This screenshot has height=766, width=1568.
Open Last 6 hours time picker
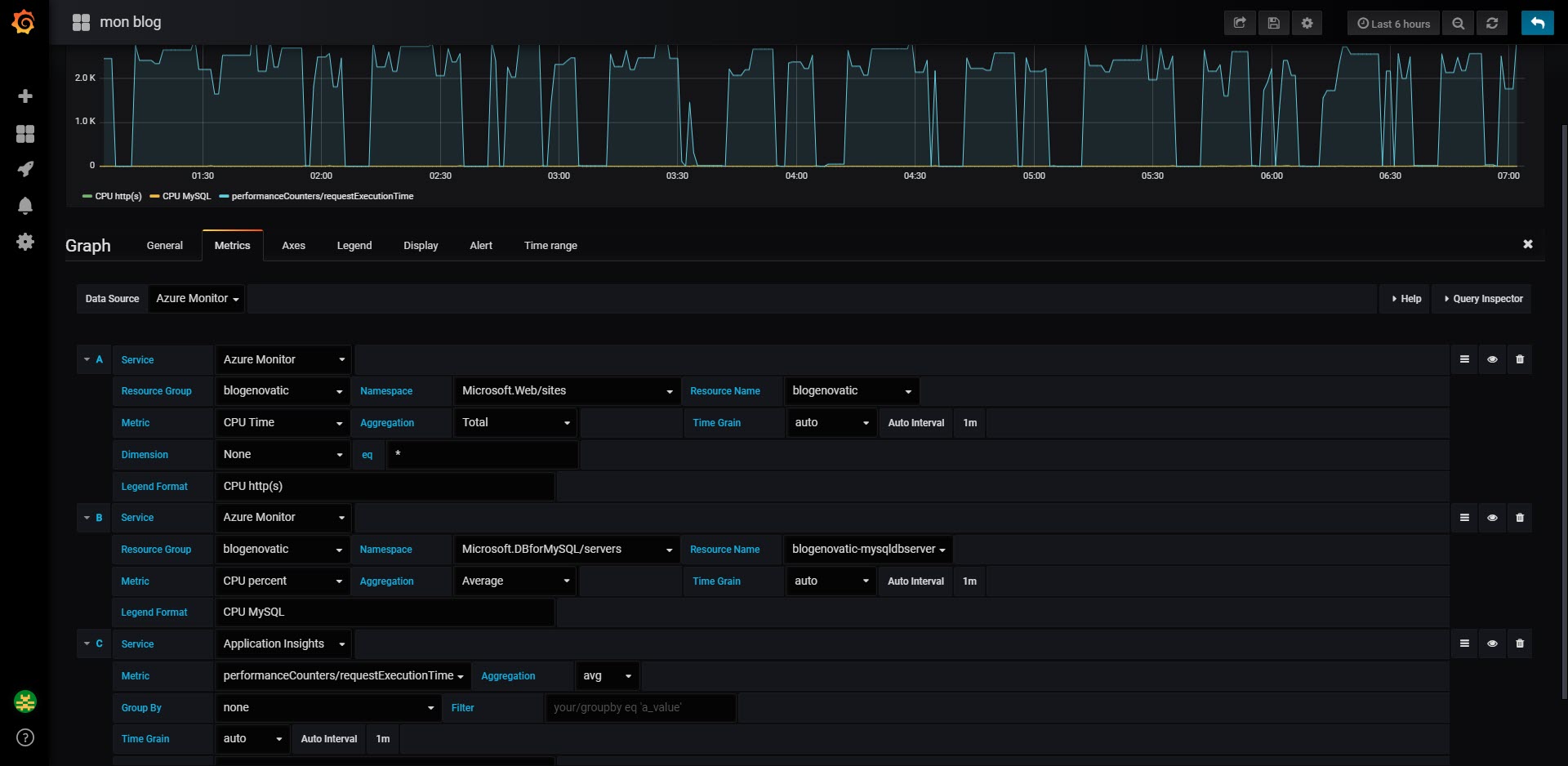point(1394,23)
